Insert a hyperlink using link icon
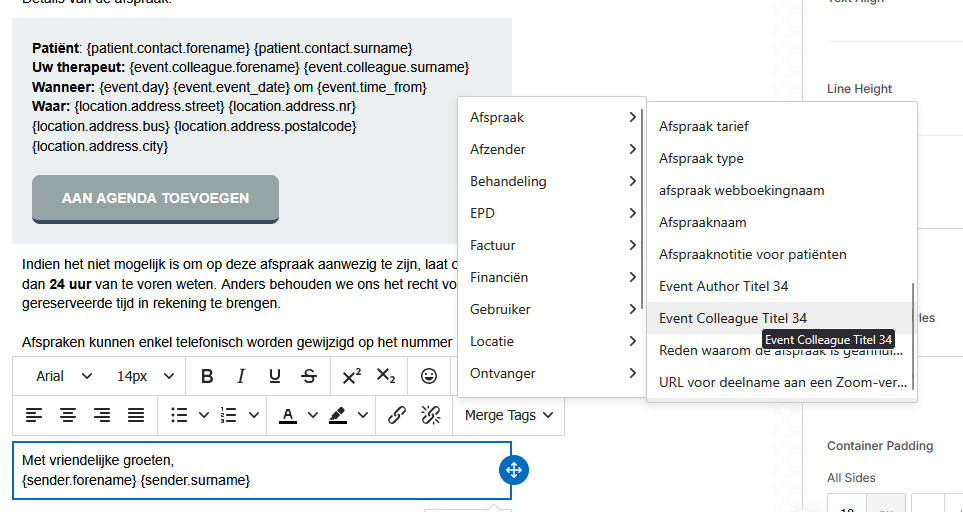The width and height of the screenshot is (963, 512). (397, 415)
